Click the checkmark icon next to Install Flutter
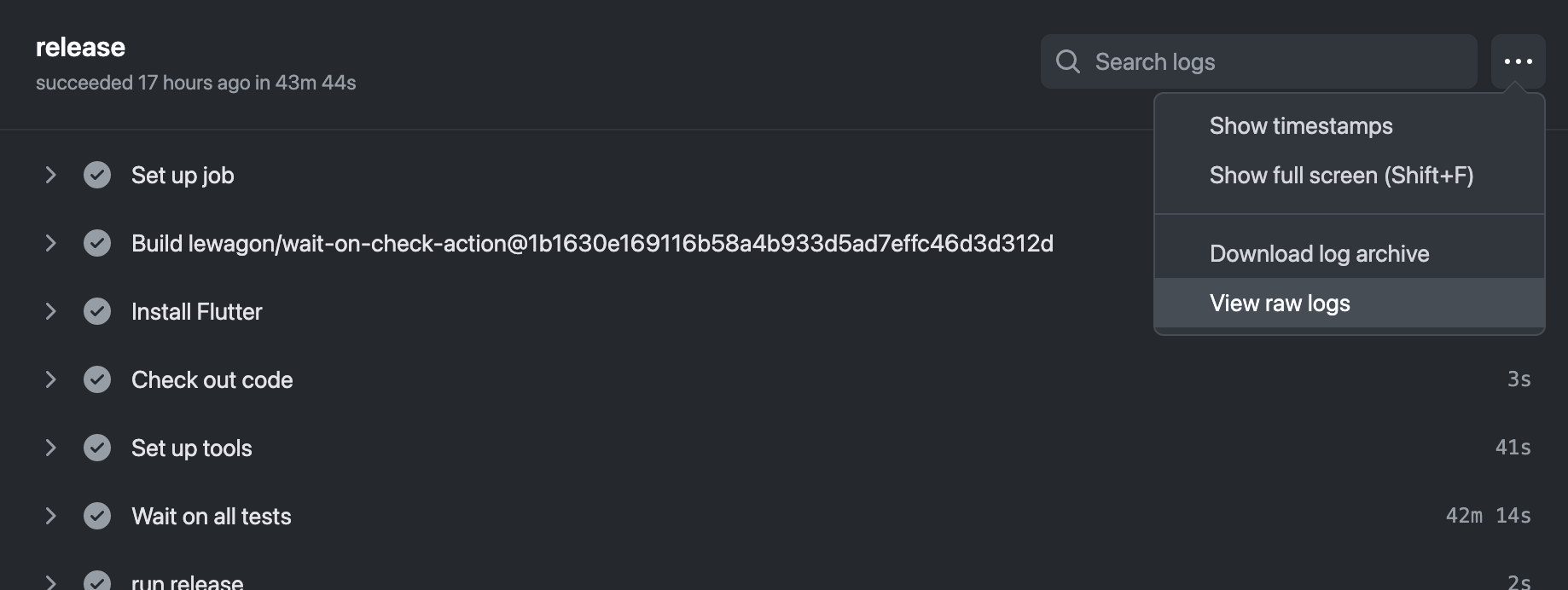This screenshot has height=590, width=1568. click(97, 311)
